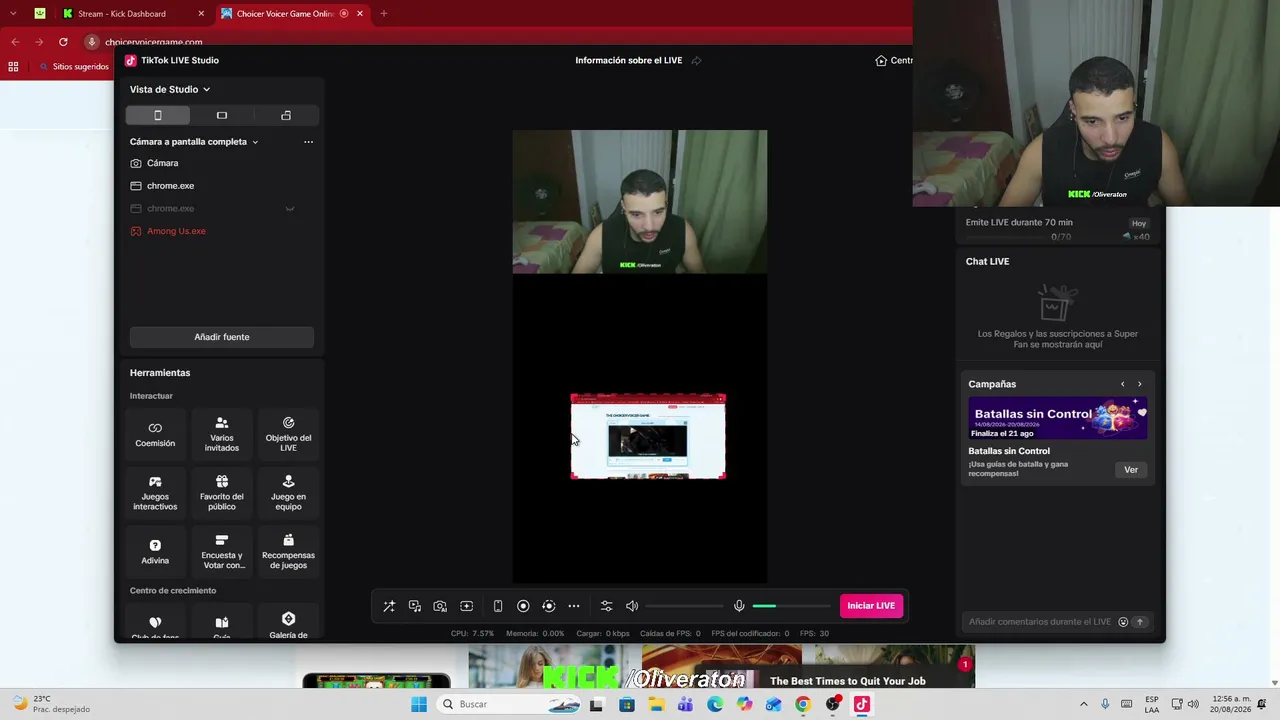Click the comment input field
The image size is (1280, 720).
[1040, 622]
